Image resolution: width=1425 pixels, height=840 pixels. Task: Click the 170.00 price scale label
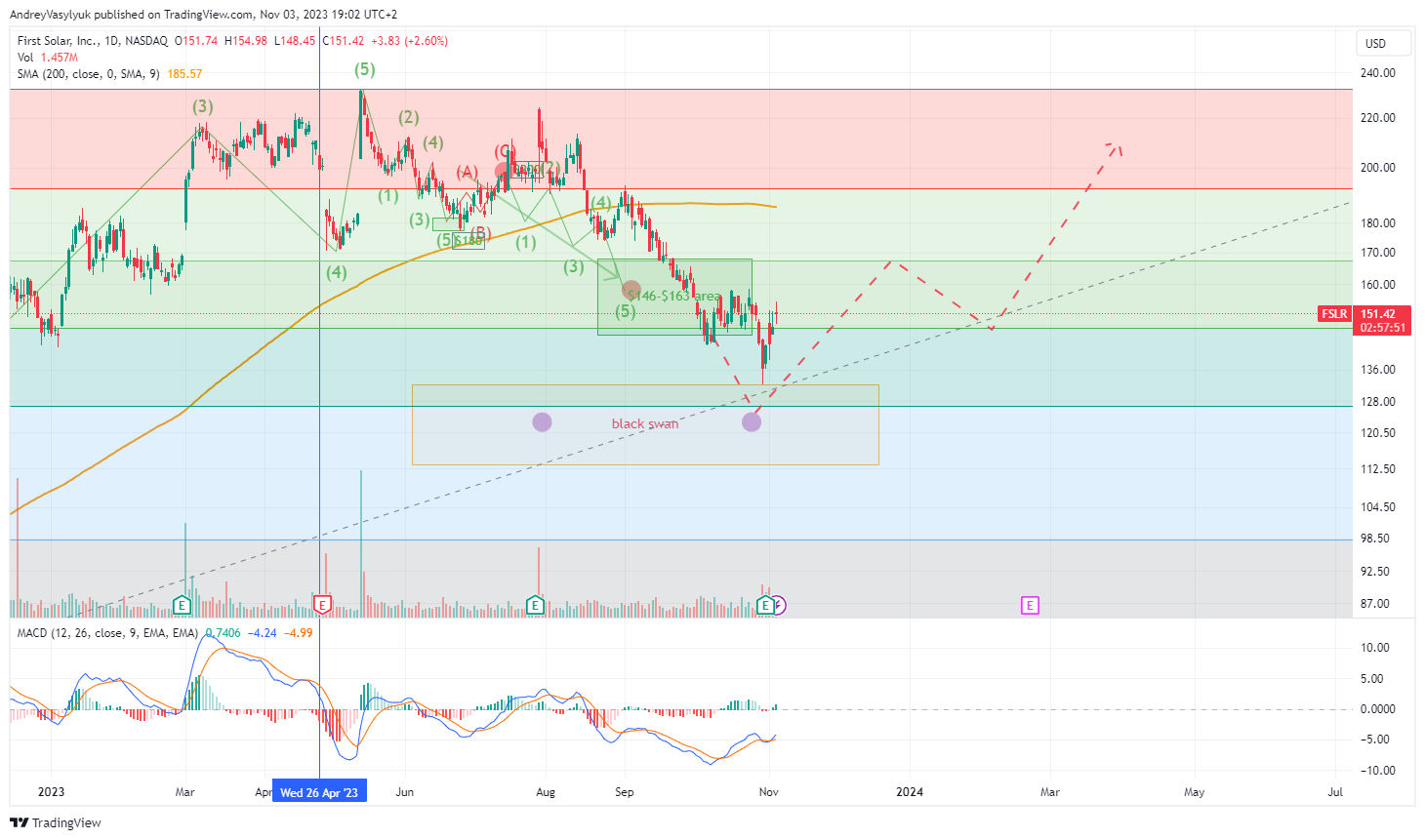point(1378,253)
